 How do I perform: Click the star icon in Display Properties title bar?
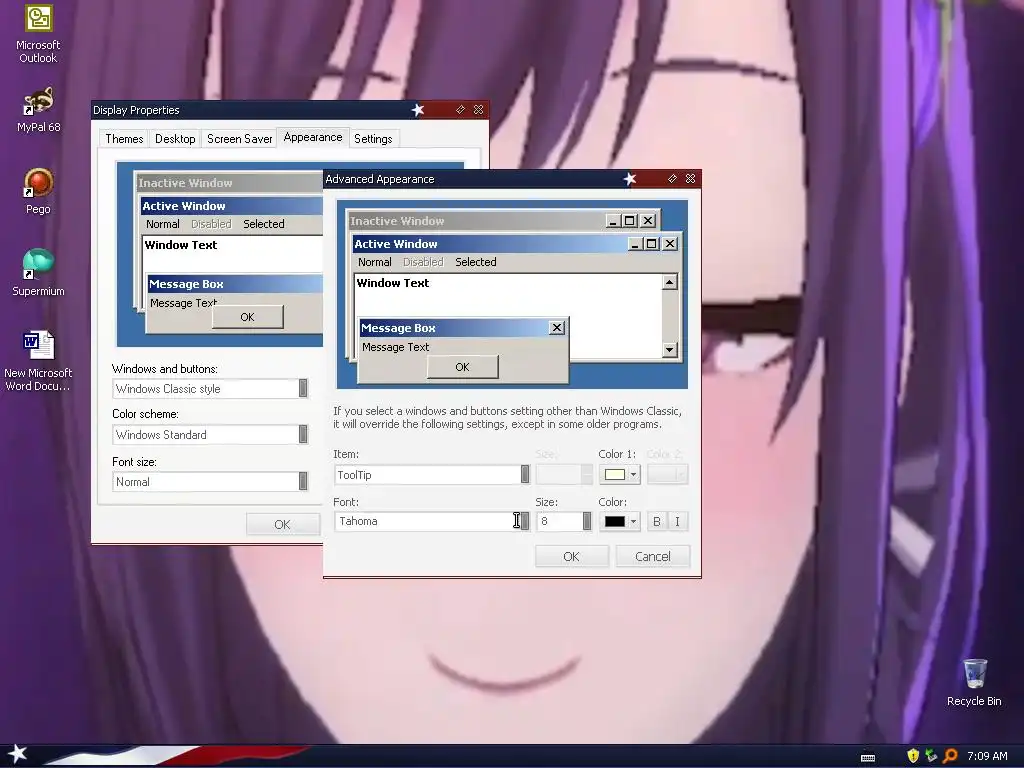point(418,110)
